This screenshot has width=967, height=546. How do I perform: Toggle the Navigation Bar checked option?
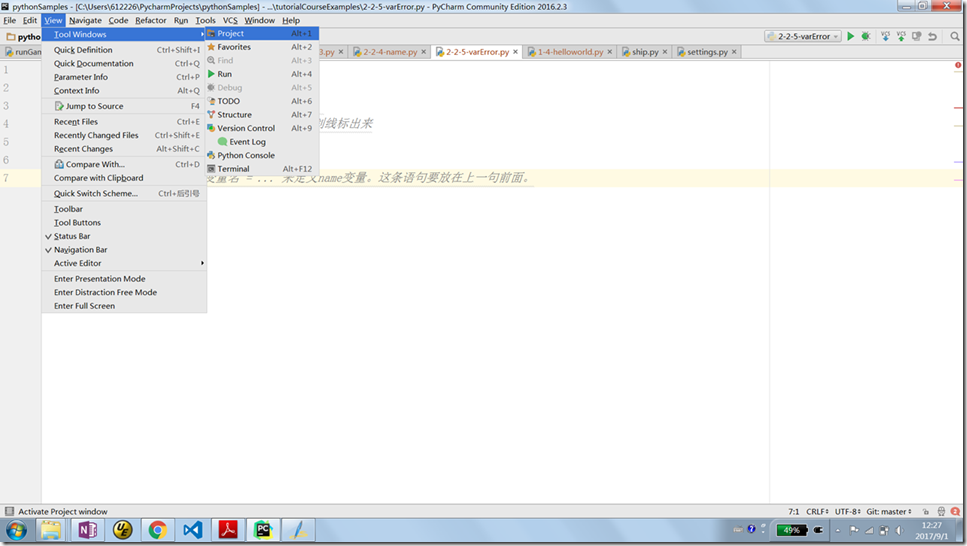pyautogui.click(x=124, y=250)
